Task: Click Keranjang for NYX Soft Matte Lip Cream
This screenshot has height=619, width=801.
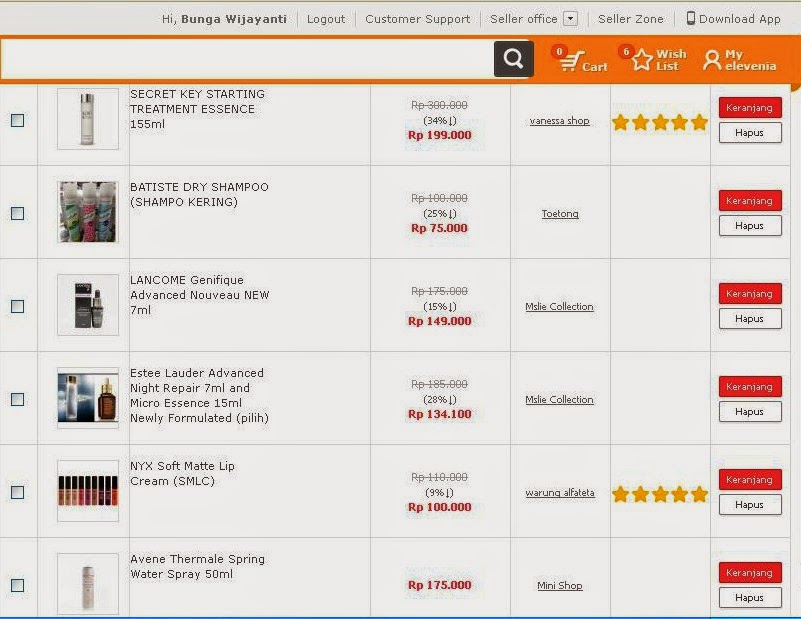Action: [750, 480]
